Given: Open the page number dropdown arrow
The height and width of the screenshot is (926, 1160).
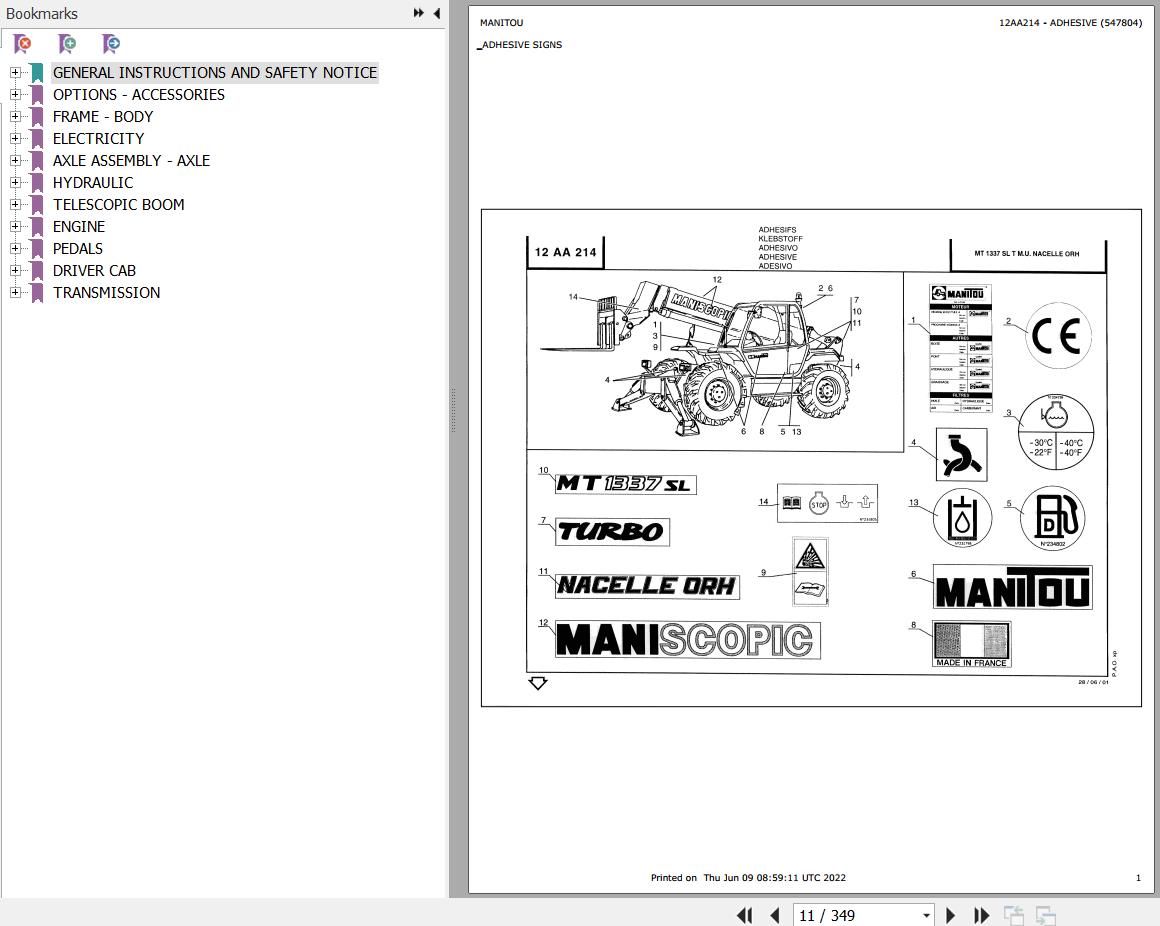Looking at the screenshot, I should click(x=925, y=916).
